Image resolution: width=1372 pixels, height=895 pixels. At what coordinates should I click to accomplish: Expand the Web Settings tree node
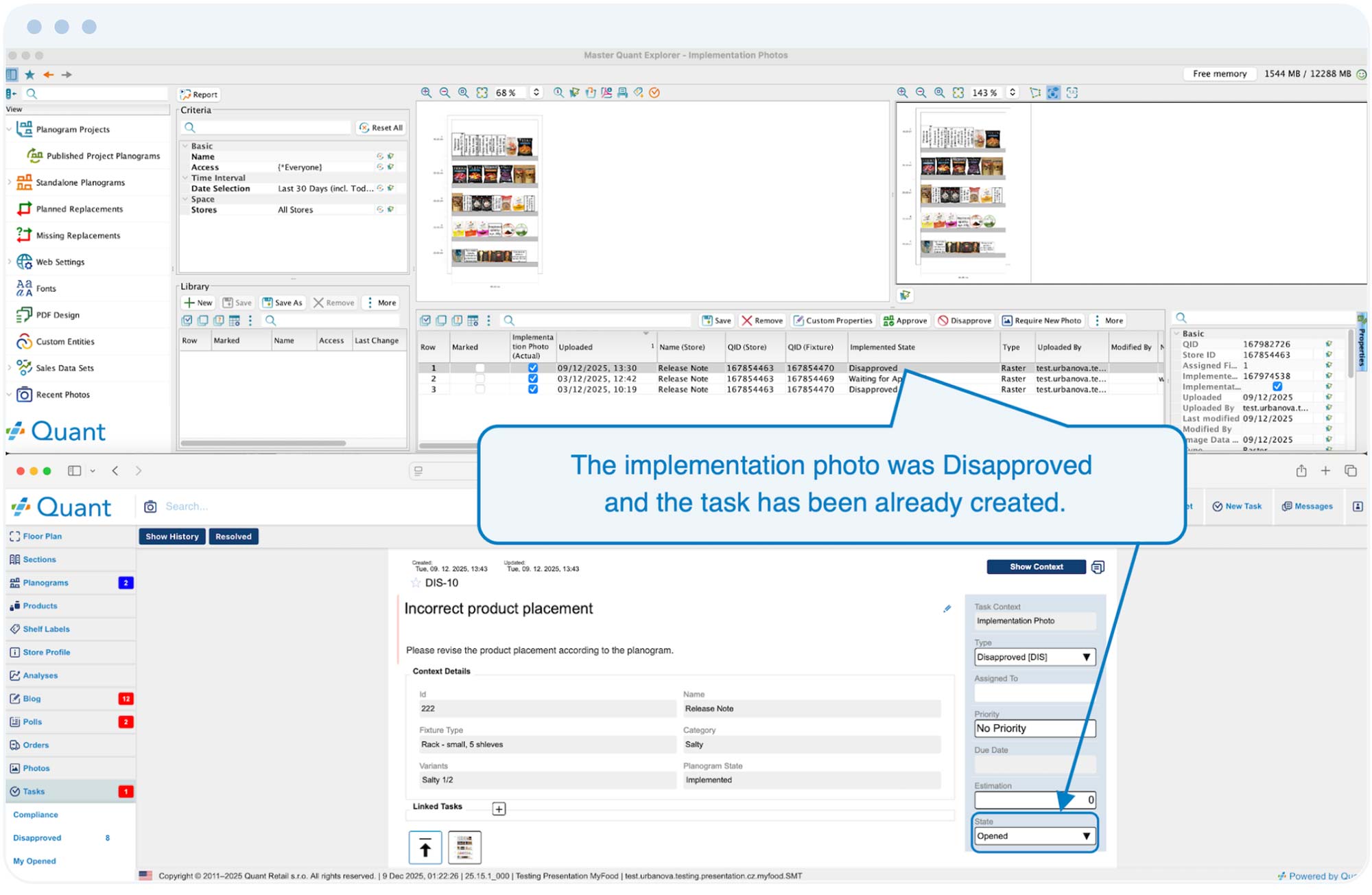(9, 262)
